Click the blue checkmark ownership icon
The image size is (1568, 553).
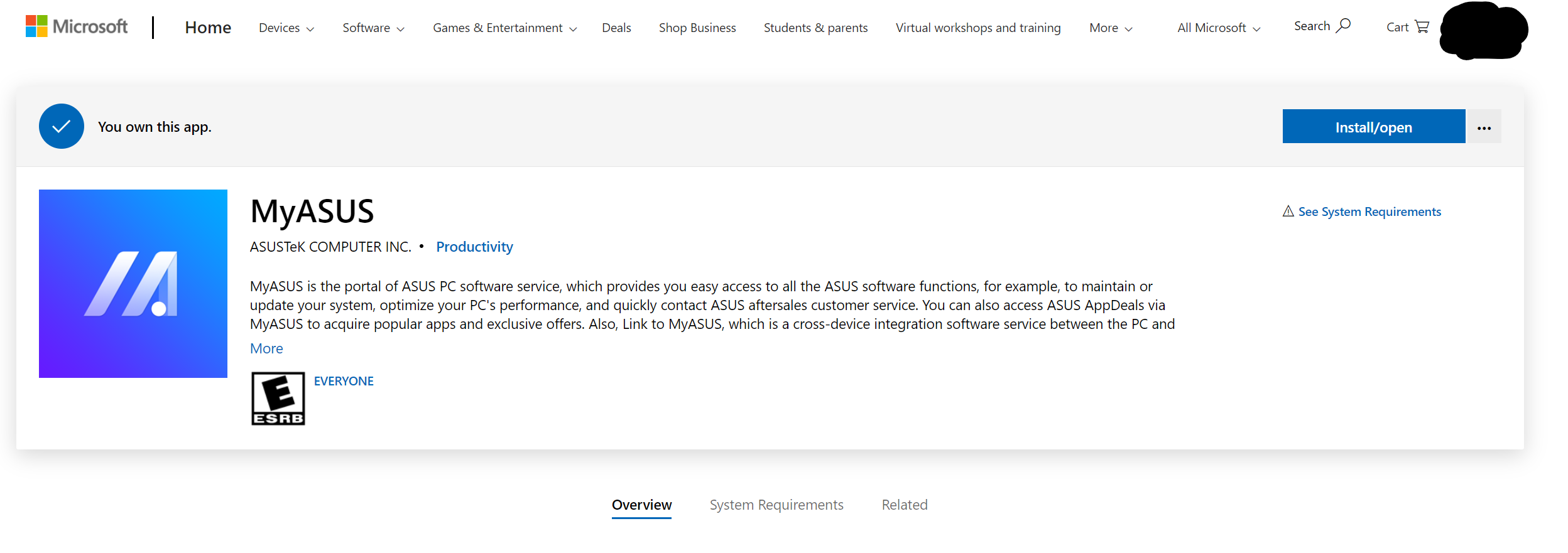point(62,126)
